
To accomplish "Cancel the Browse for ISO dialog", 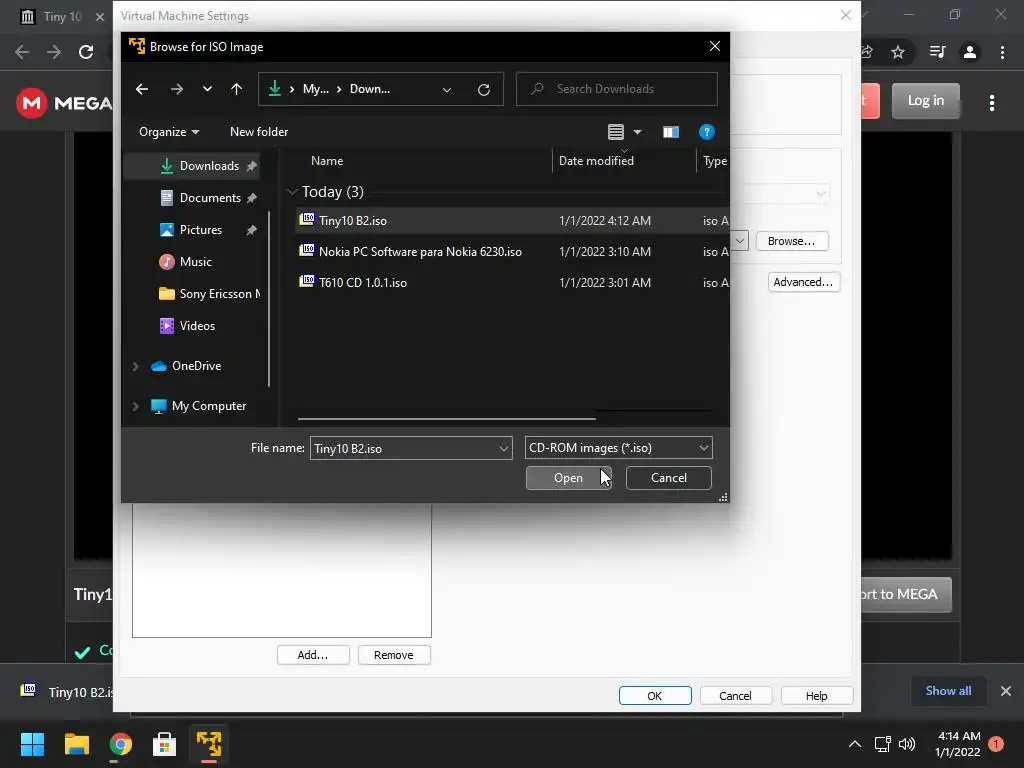I will 669,478.
